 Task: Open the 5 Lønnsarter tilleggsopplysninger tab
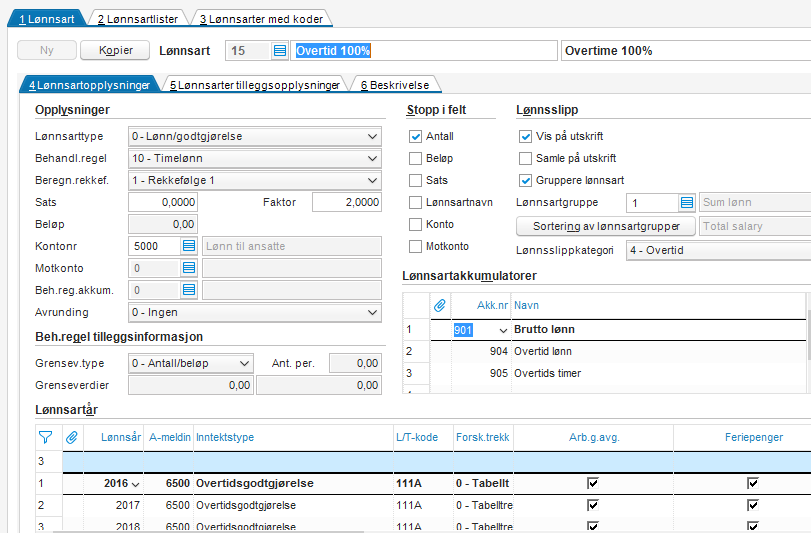pos(255,85)
